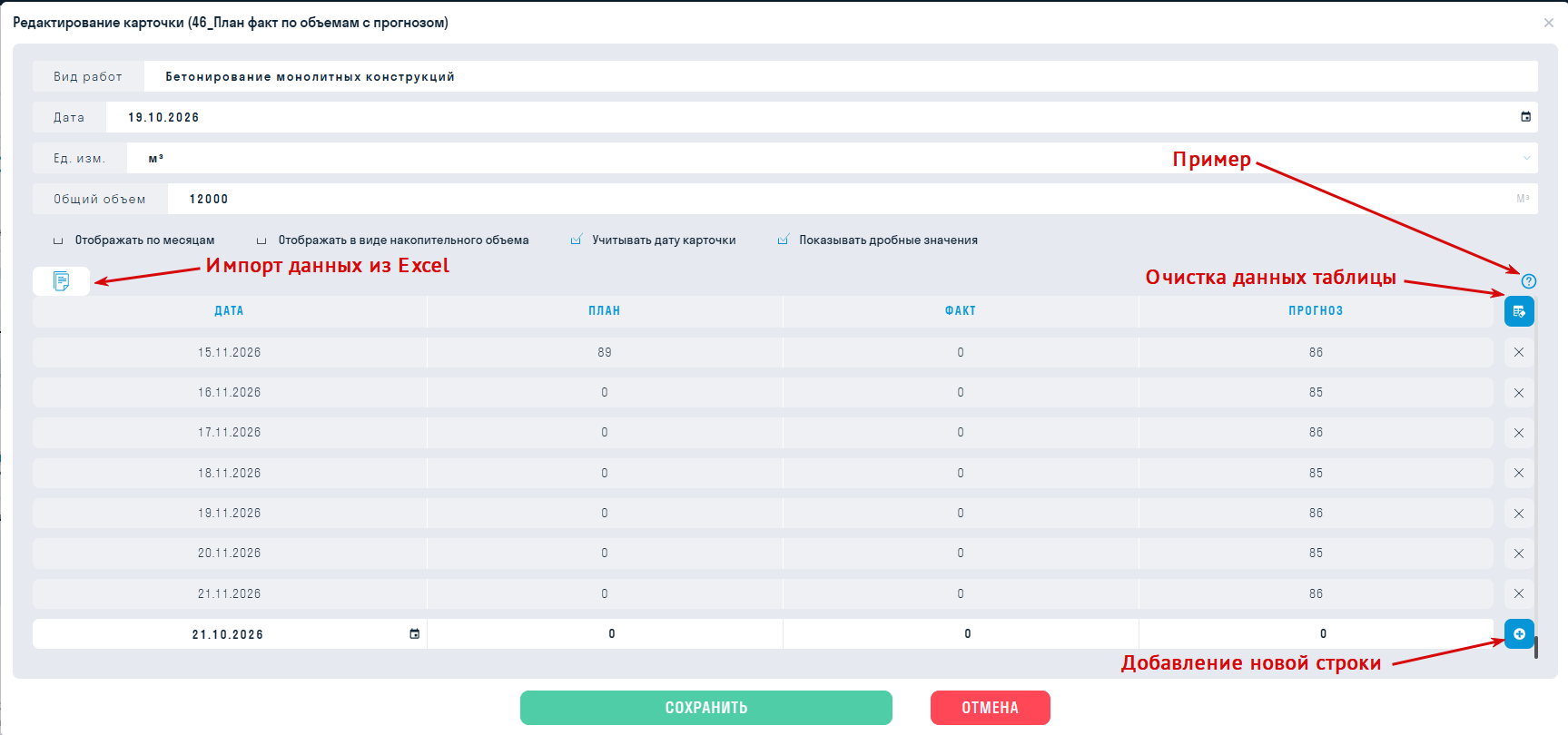The width and height of the screenshot is (1568, 735).
Task: Delete the 16.11.2026 row
Action: [1519, 393]
